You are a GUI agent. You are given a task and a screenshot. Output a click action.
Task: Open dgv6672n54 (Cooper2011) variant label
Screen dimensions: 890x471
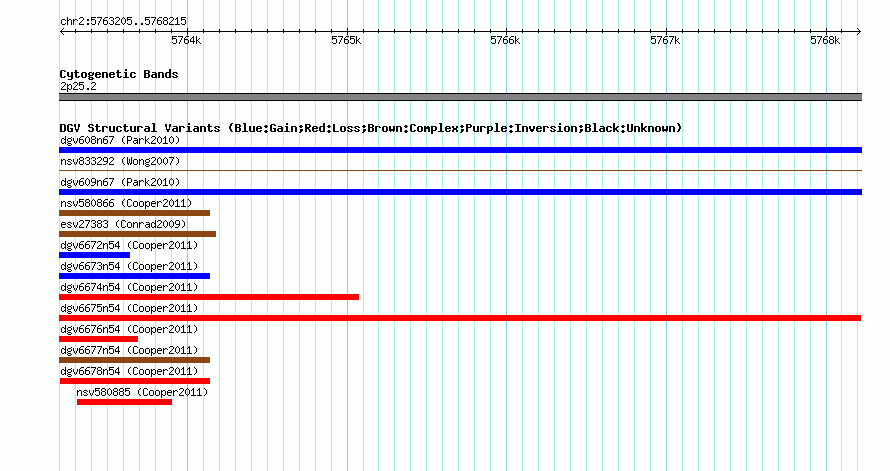[x=129, y=245]
